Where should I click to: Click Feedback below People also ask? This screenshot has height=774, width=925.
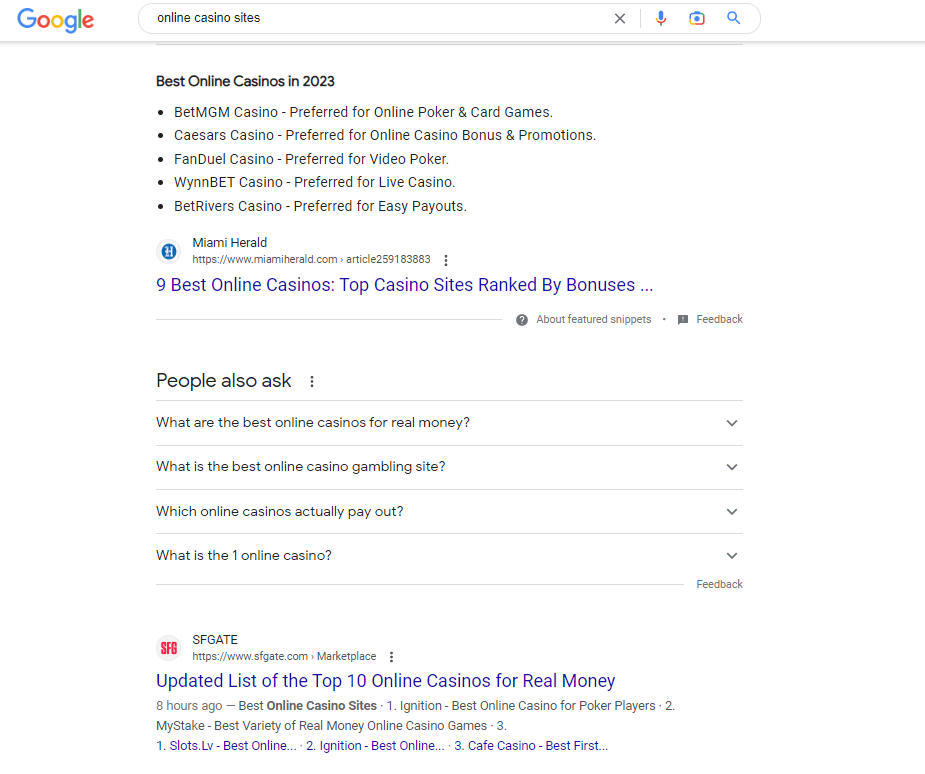719,584
